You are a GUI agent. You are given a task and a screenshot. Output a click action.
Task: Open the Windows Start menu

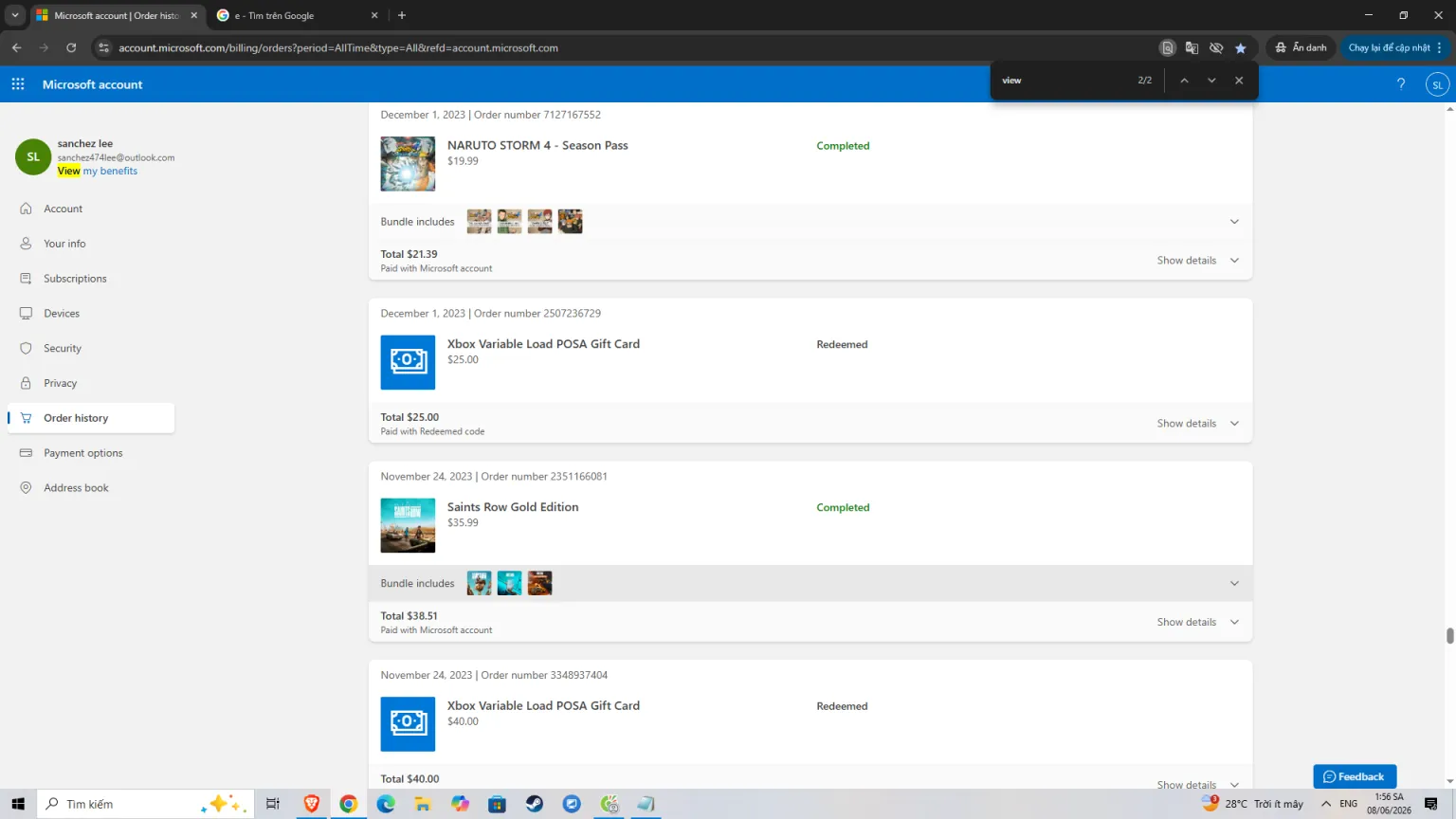(x=18, y=804)
